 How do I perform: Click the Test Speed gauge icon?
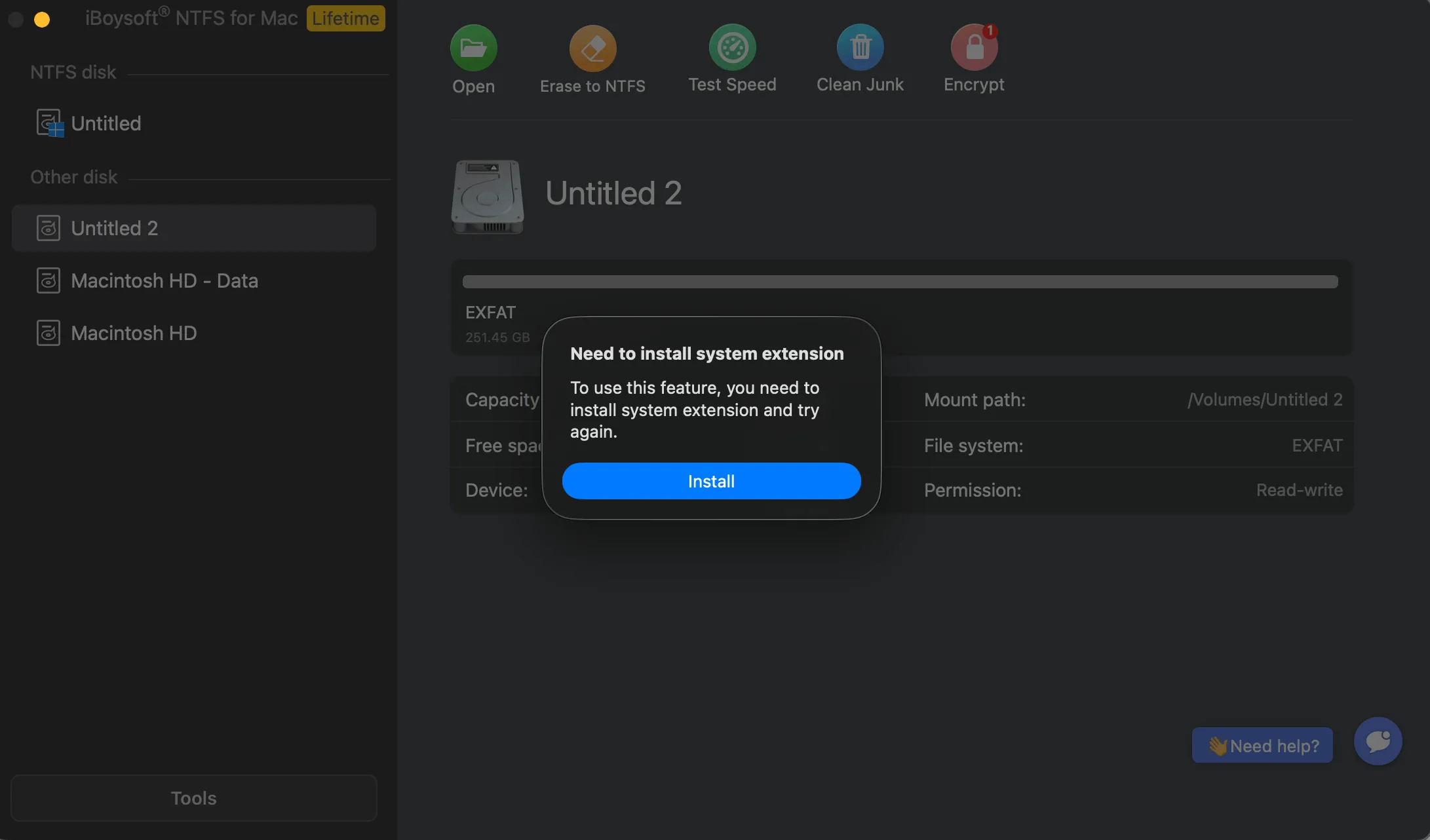(732, 47)
